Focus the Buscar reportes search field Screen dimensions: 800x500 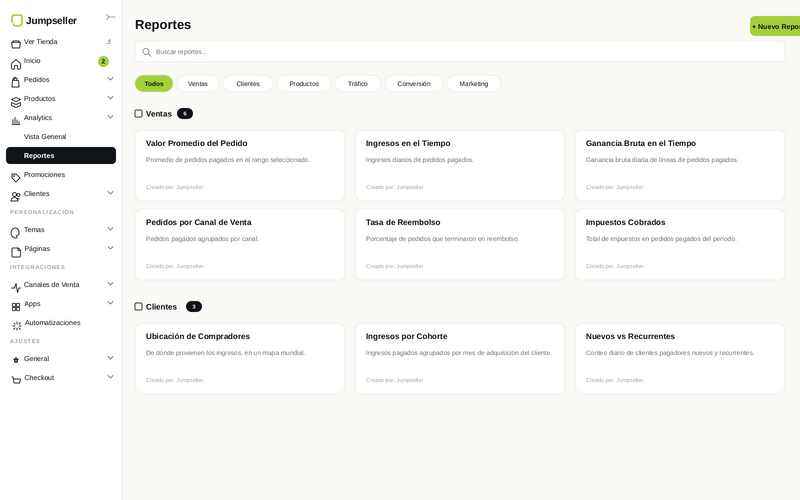click(x=460, y=52)
